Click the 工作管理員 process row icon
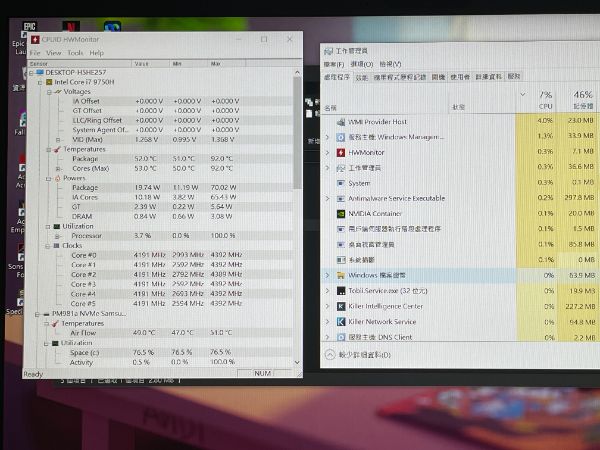The width and height of the screenshot is (600, 450). coord(341,168)
